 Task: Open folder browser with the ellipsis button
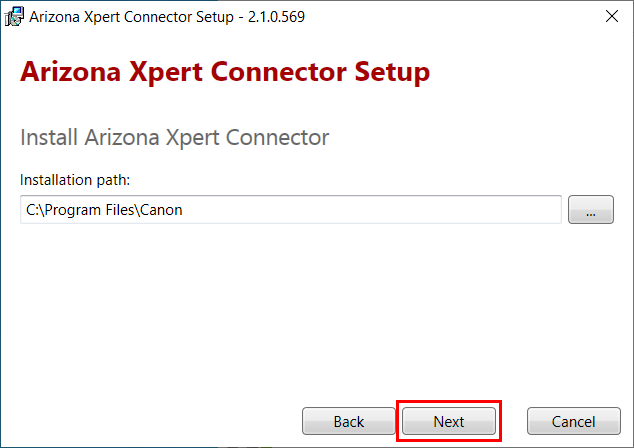tap(591, 209)
